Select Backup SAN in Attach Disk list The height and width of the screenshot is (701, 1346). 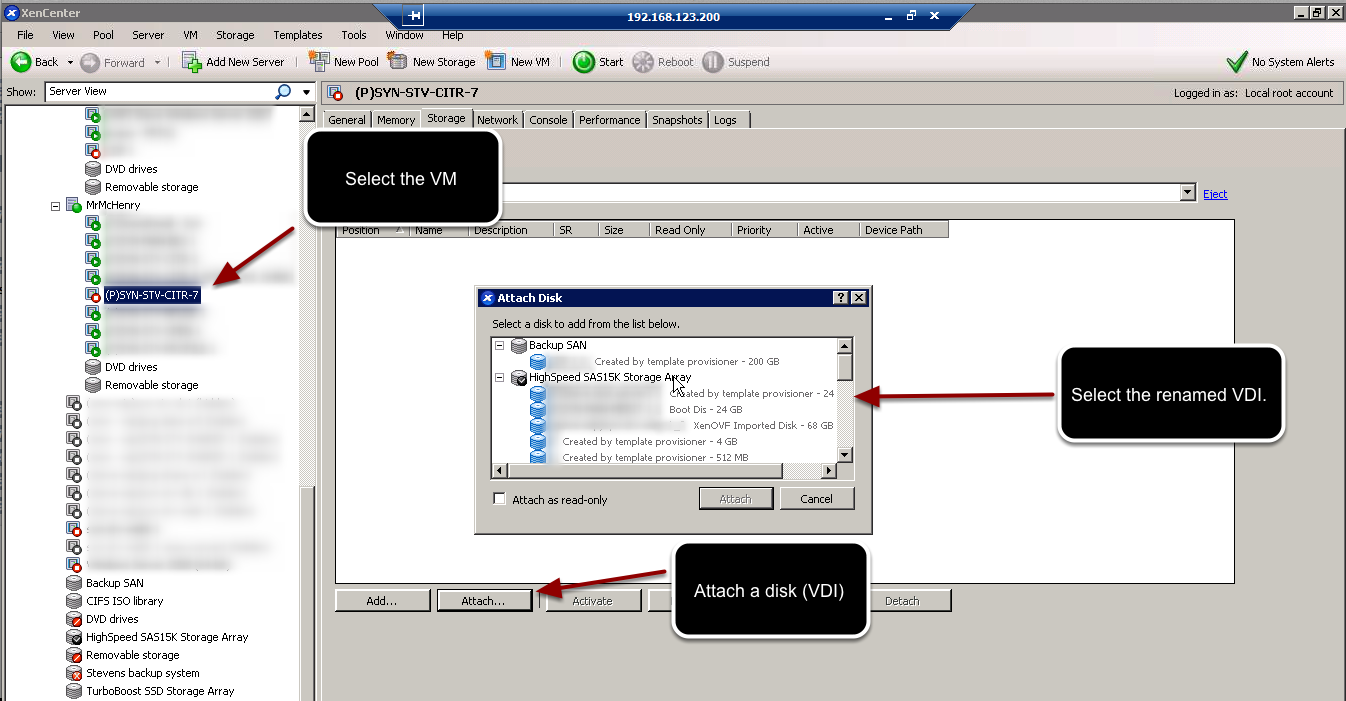[558, 345]
